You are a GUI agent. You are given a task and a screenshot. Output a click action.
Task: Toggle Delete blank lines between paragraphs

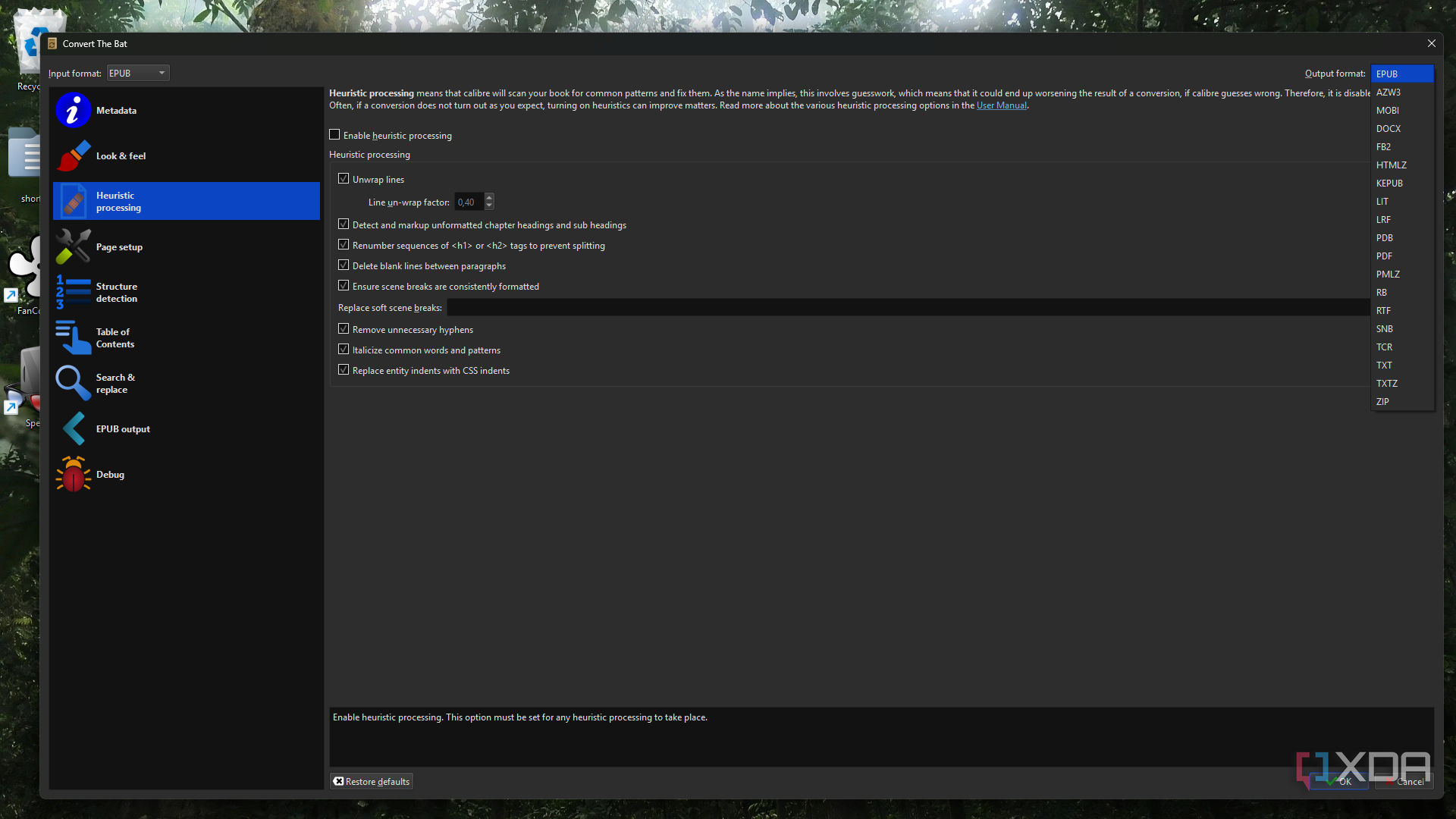[344, 265]
